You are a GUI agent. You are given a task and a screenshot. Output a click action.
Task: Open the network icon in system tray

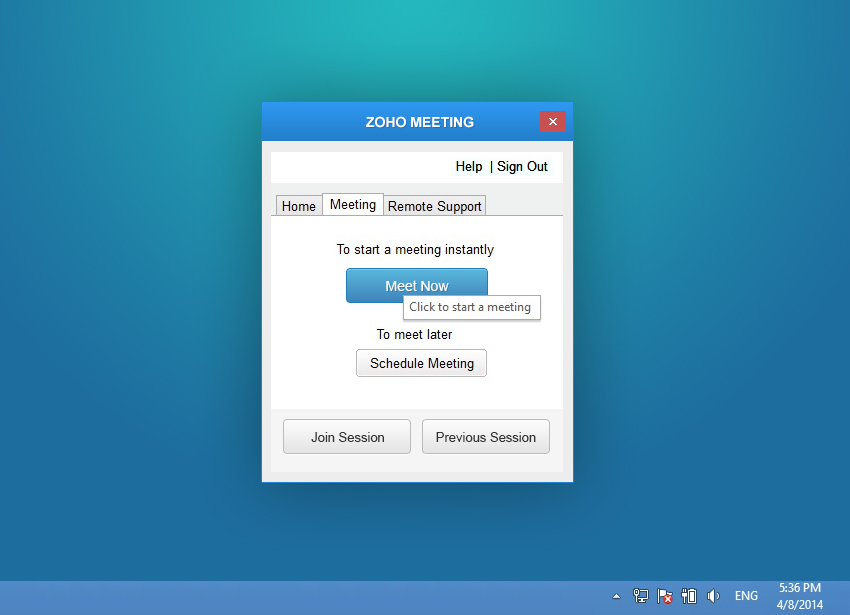tap(640, 597)
